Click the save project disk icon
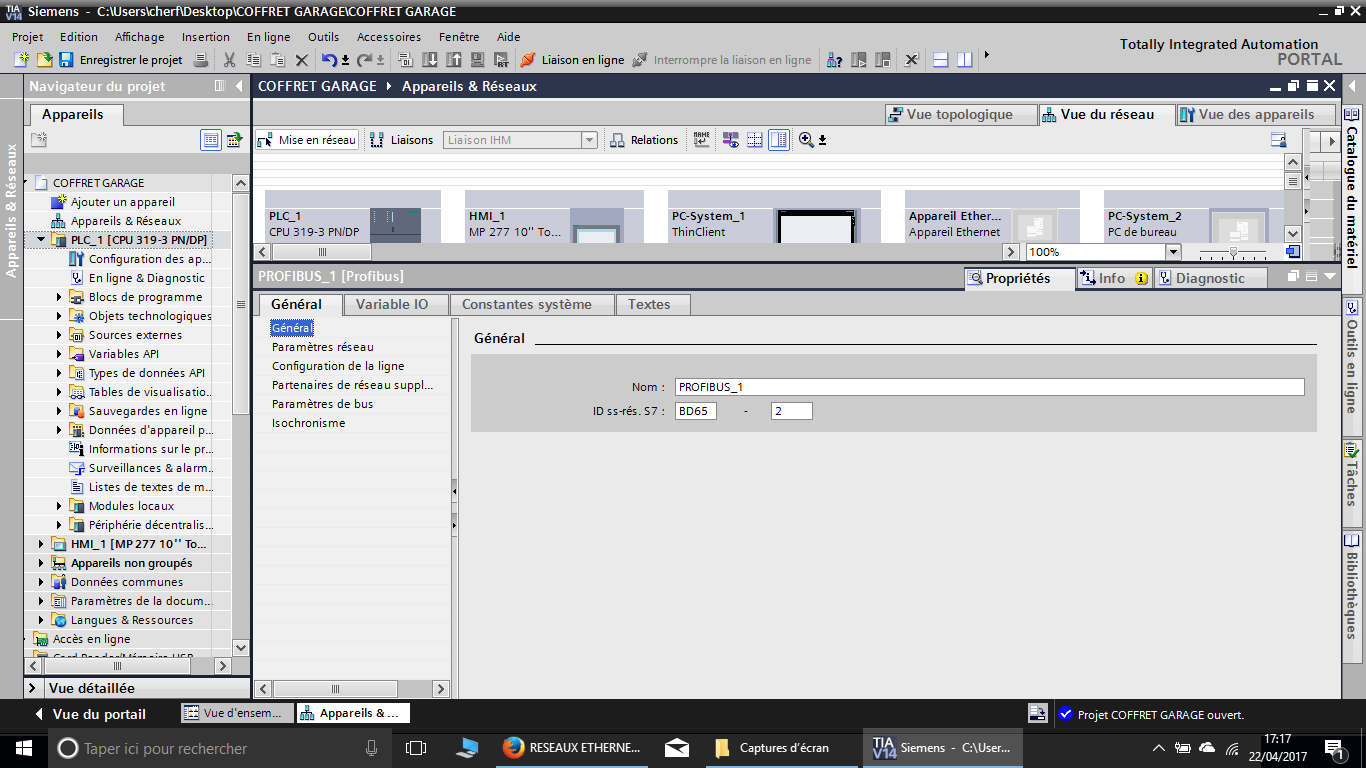Image resolution: width=1366 pixels, height=768 pixels. coord(66,60)
